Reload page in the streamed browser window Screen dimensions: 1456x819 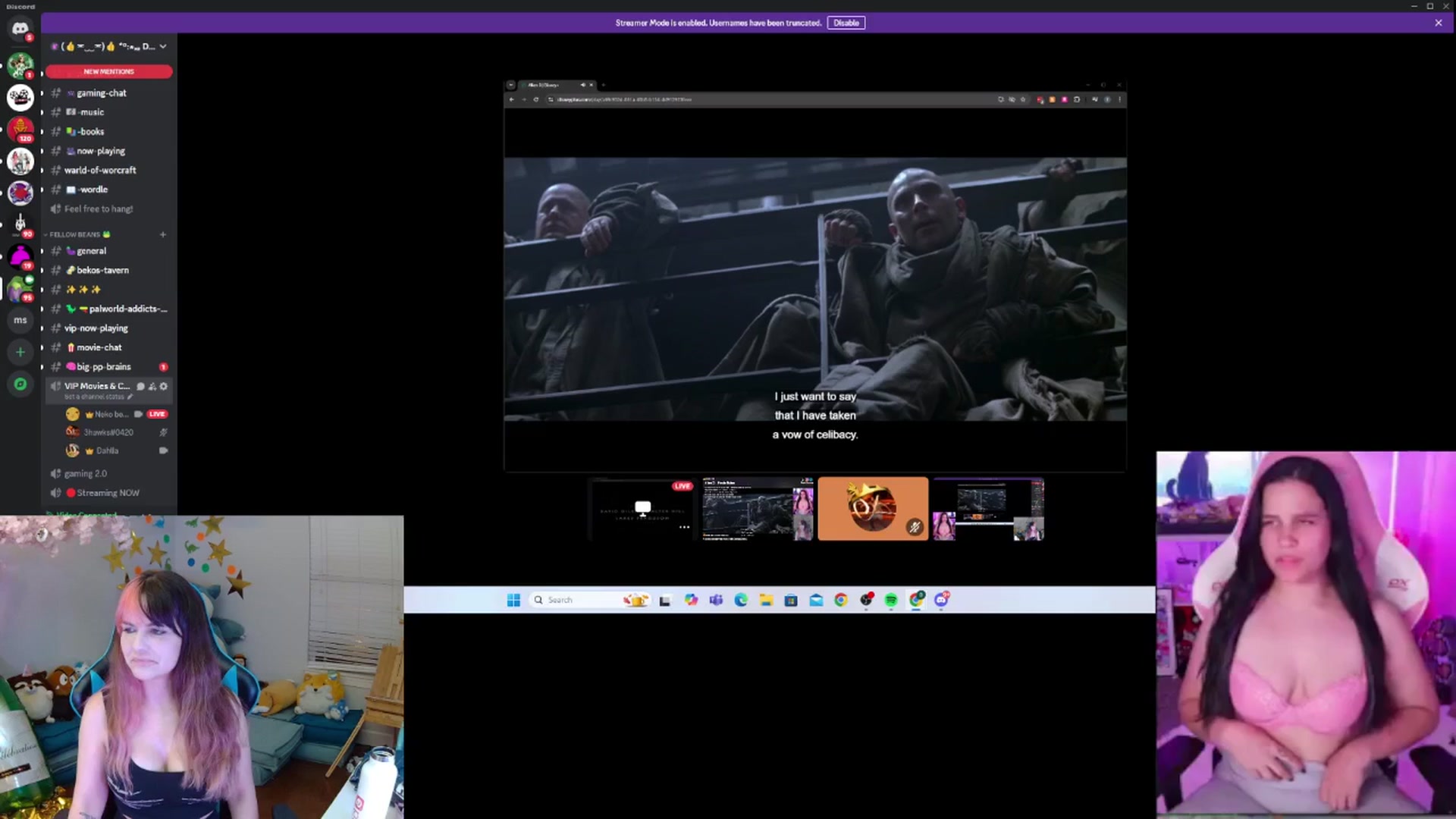[x=535, y=99]
